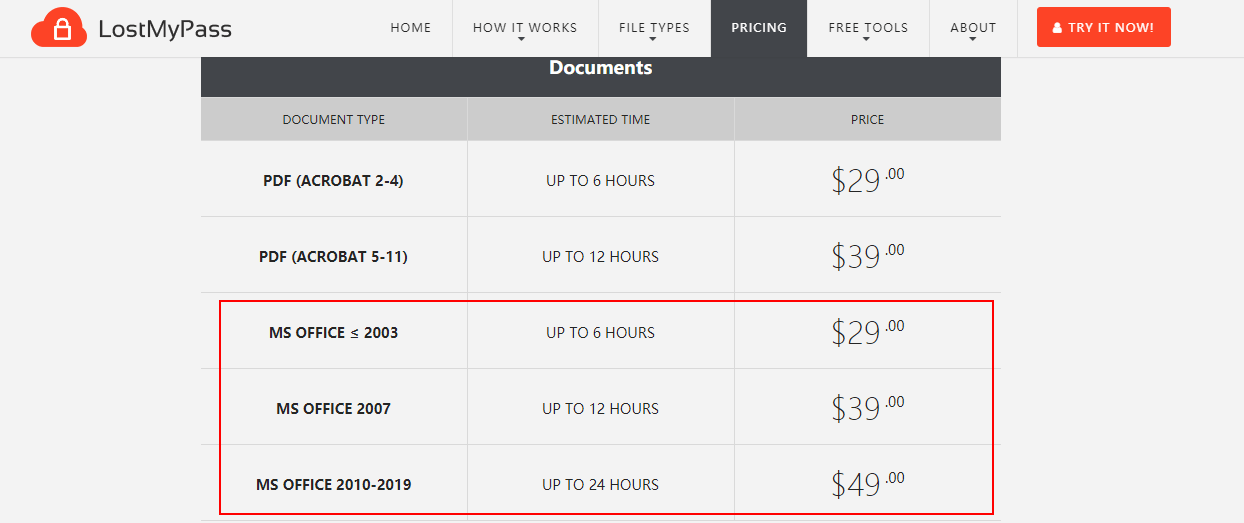Select the PDF (ACROBAT 2-4) row
1244x523 pixels.
[600, 179]
